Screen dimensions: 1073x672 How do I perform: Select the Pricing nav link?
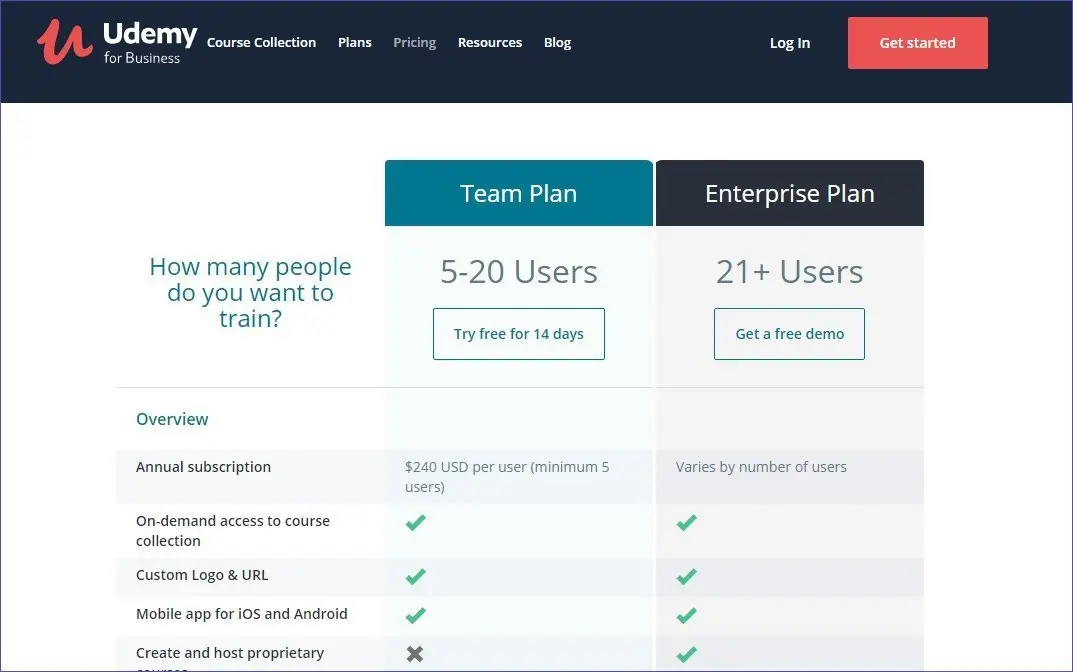tap(414, 43)
